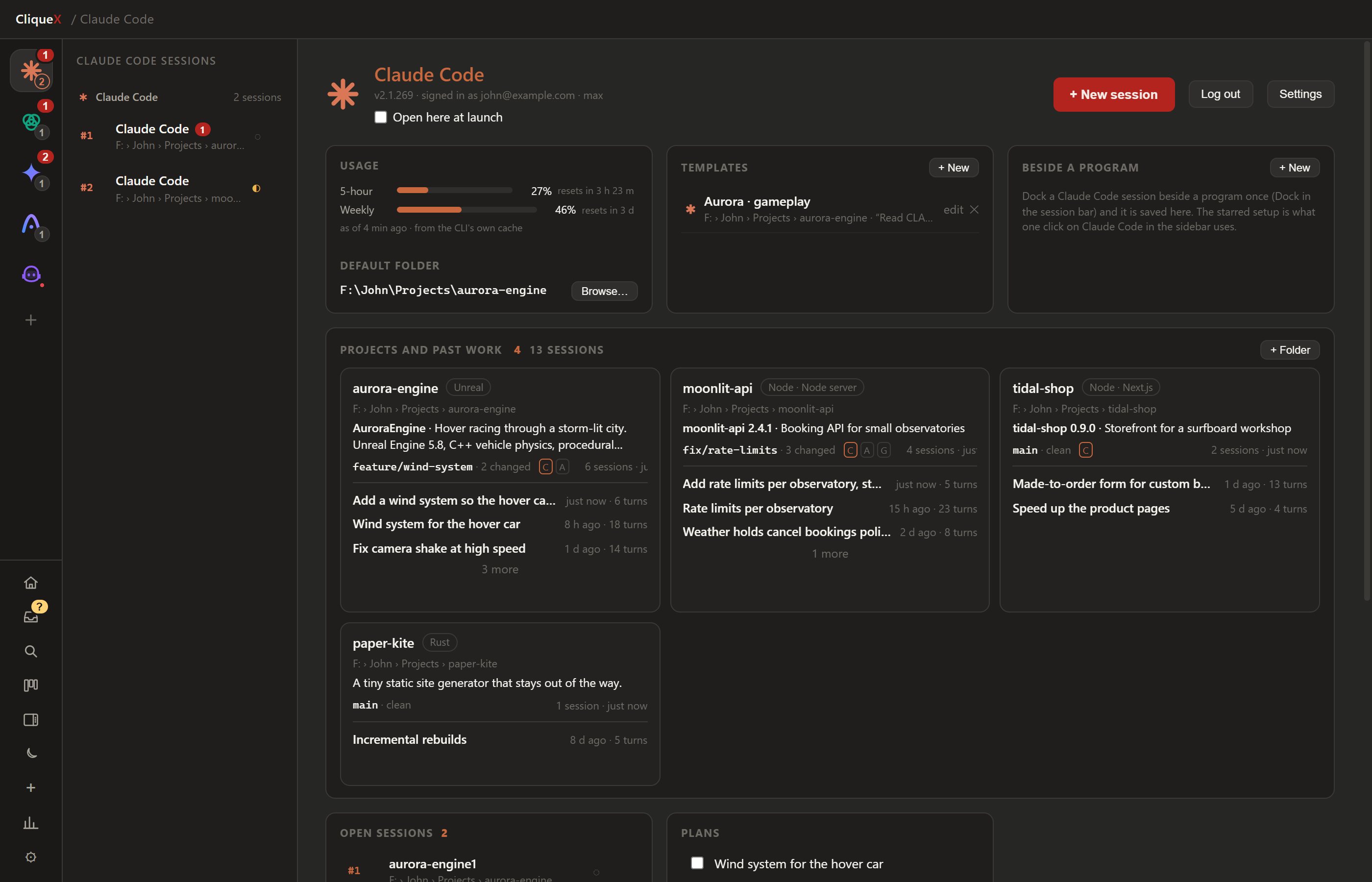Add a + New template
The width and height of the screenshot is (1372, 882).
coord(954,168)
